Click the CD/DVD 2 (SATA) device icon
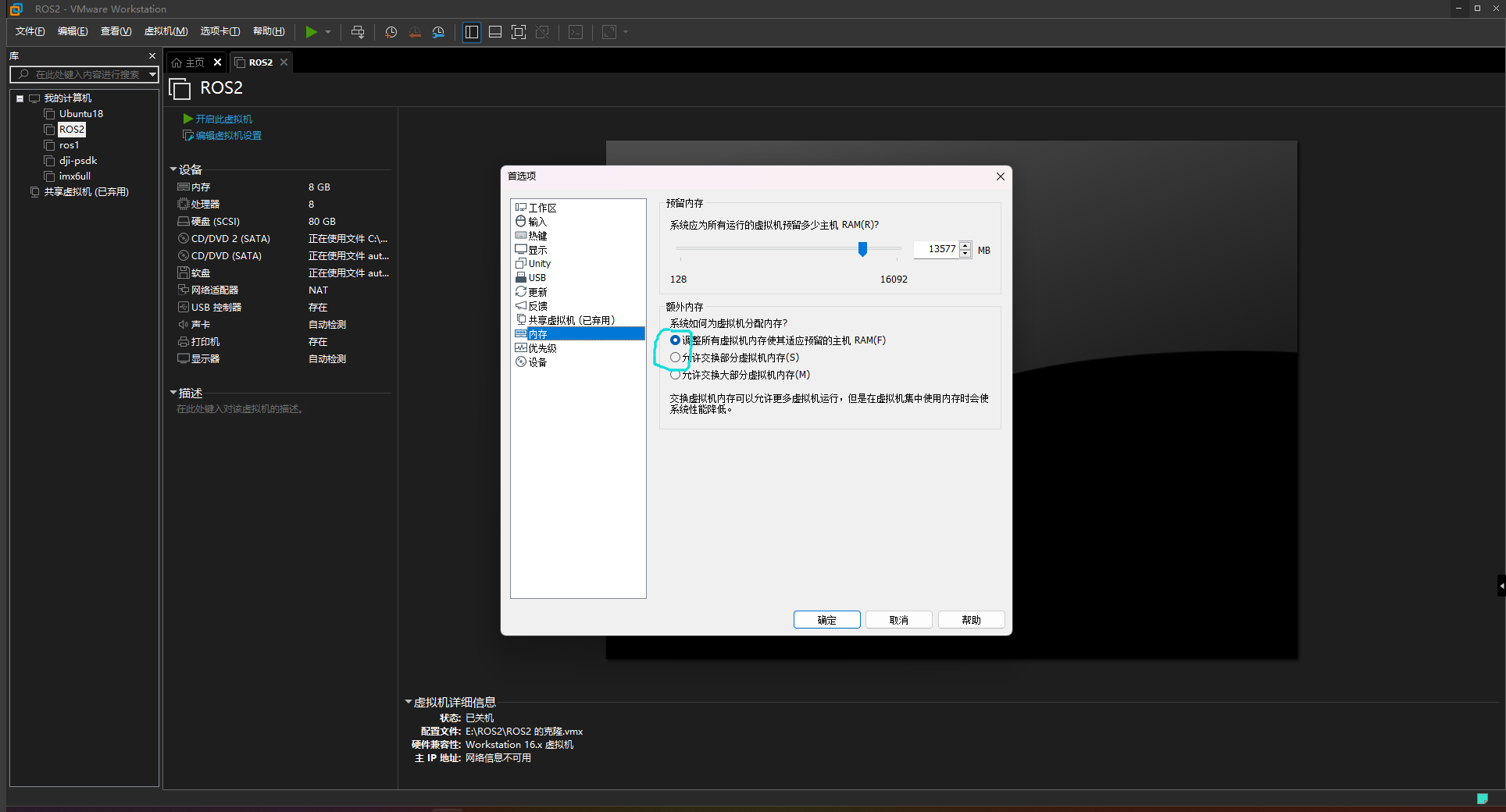1506x812 pixels. pos(184,239)
